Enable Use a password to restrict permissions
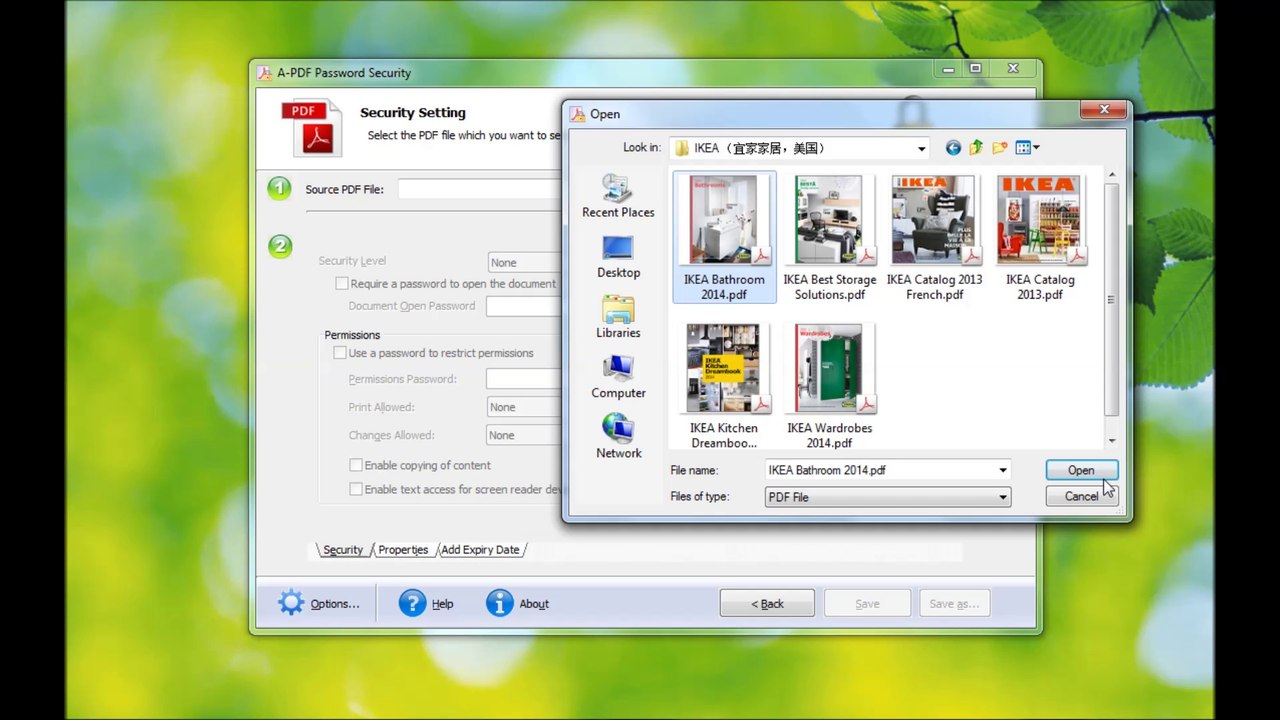1280x720 pixels. pyautogui.click(x=341, y=353)
